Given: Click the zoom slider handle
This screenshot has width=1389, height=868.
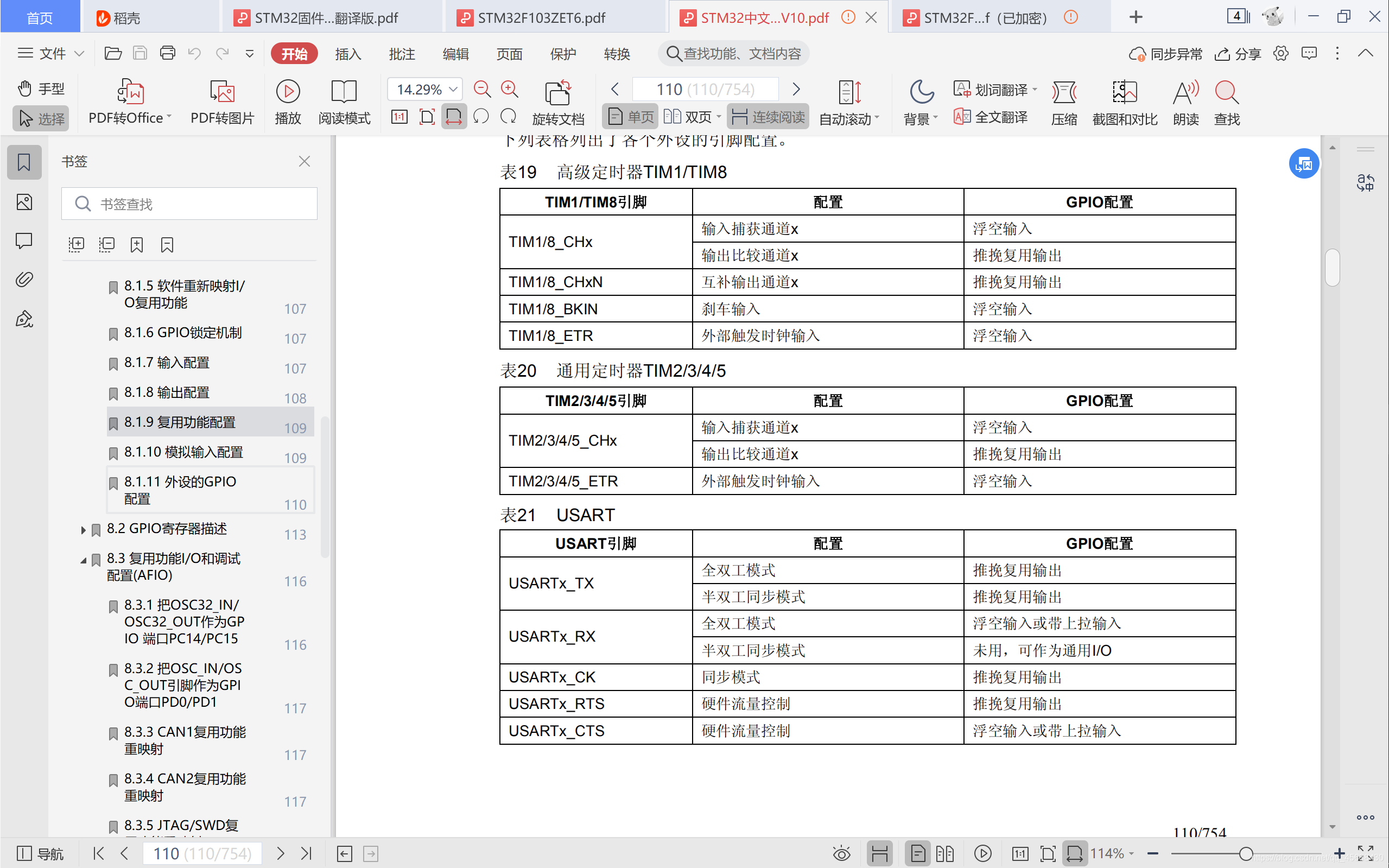Looking at the screenshot, I should click(x=1246, y=854).
